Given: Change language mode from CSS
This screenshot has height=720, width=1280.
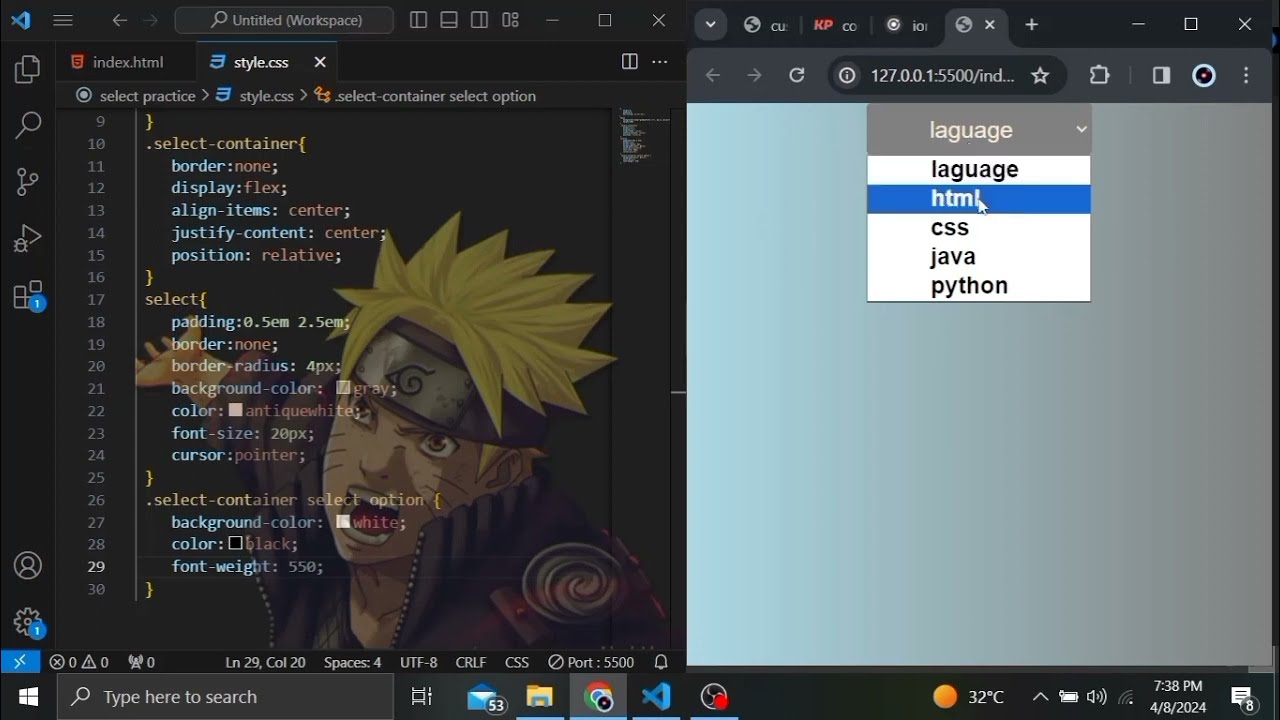Looking at the screenshot, I should (x=517, y=662).
